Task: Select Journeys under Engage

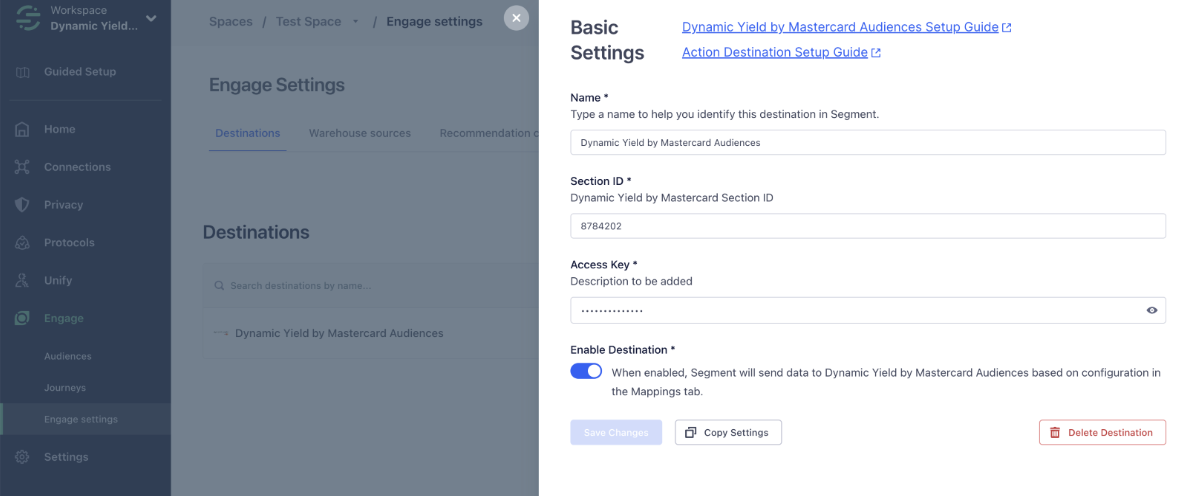Action: 65,388
